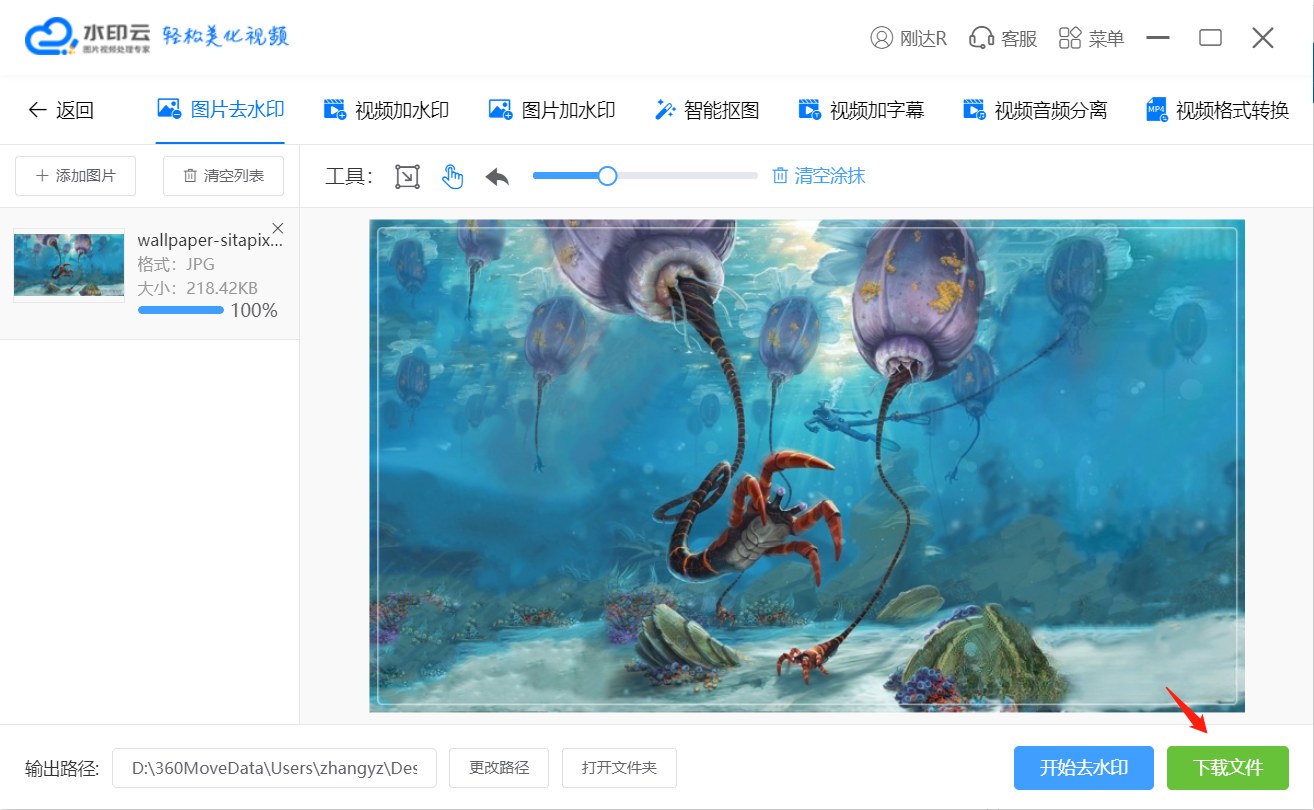Click the 清空列表 button
The height and width of the screenshot is (810, 1314).
coord(223,176)
